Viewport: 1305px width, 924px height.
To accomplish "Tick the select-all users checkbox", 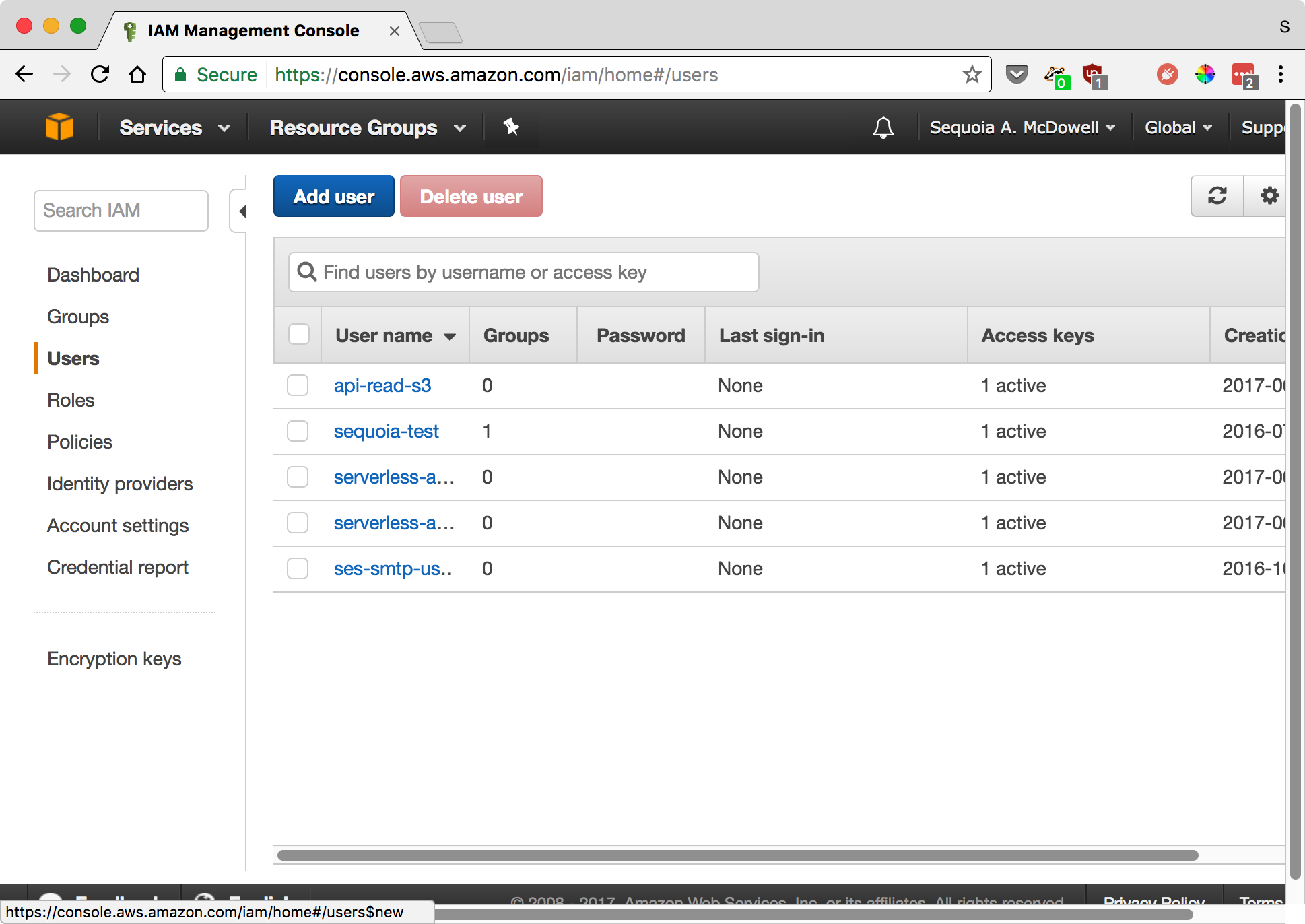I will (x=298, y=335).
